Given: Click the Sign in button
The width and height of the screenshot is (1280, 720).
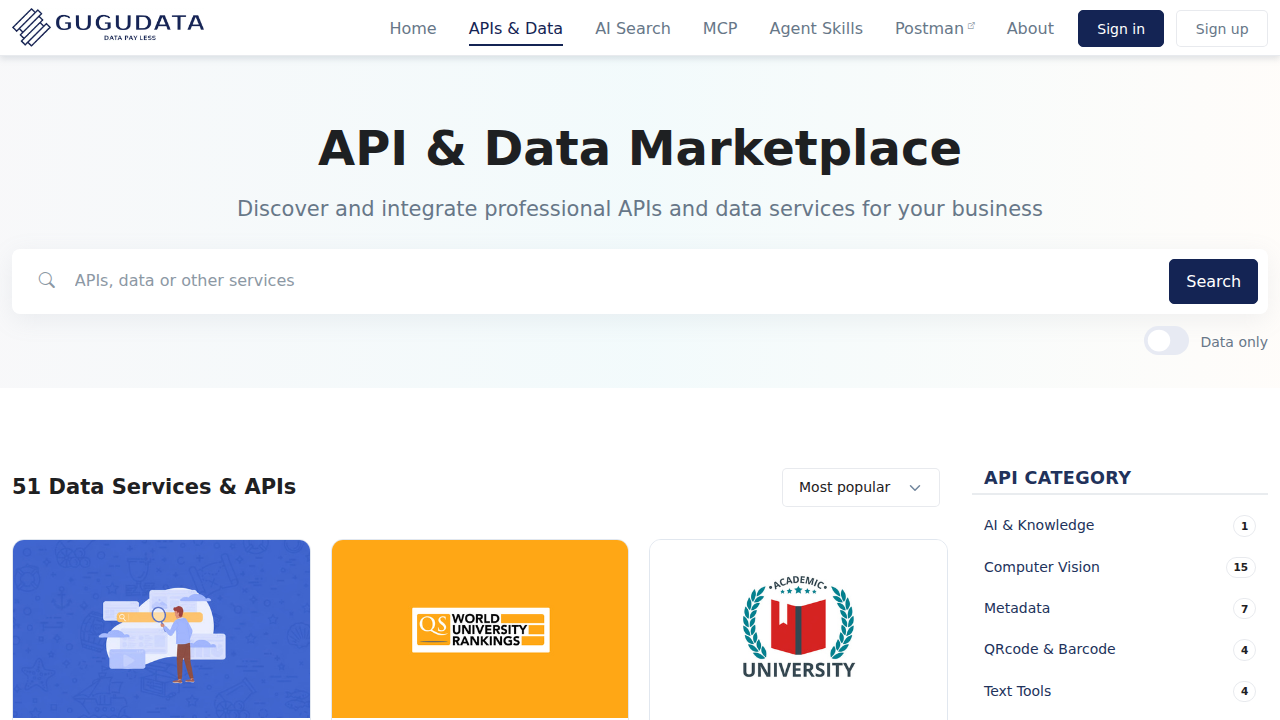Looking at the screenshot, I should click(x=1121, y=28).
